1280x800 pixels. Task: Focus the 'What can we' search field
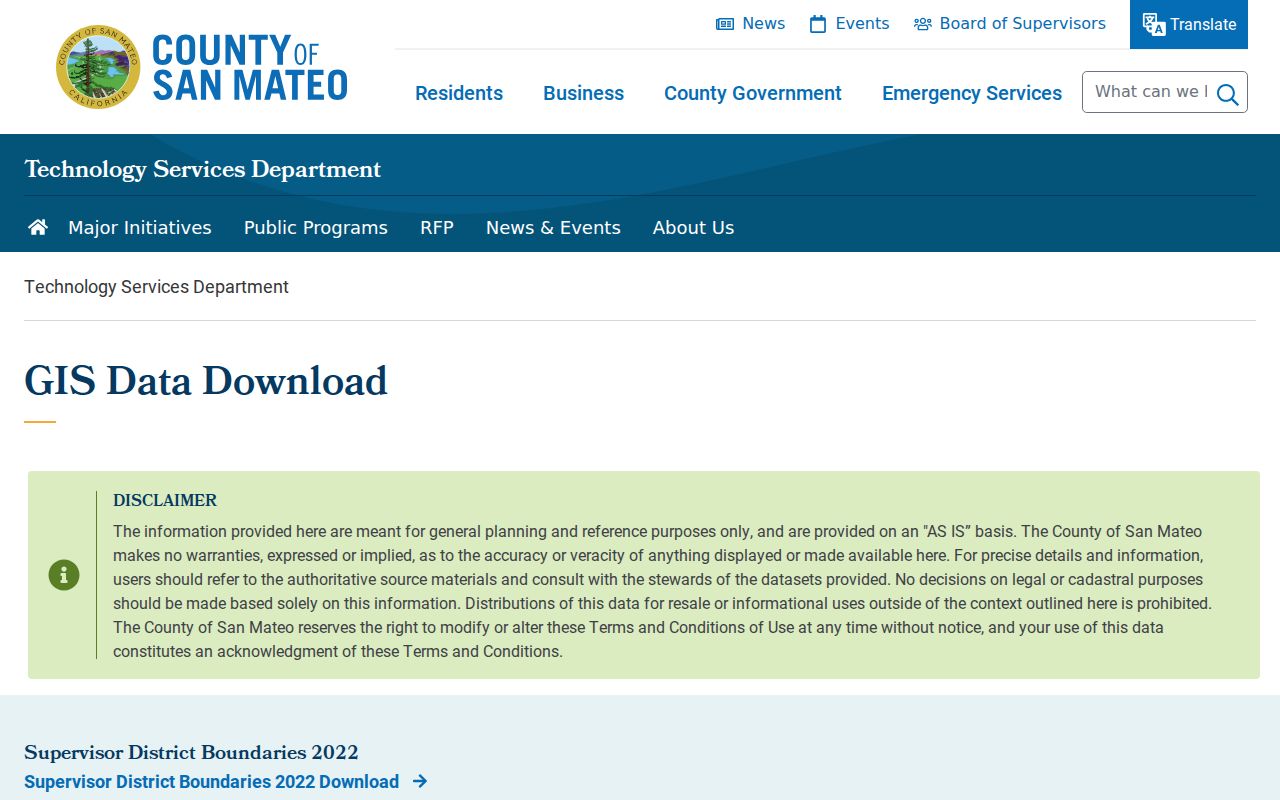click(1150, 92)
